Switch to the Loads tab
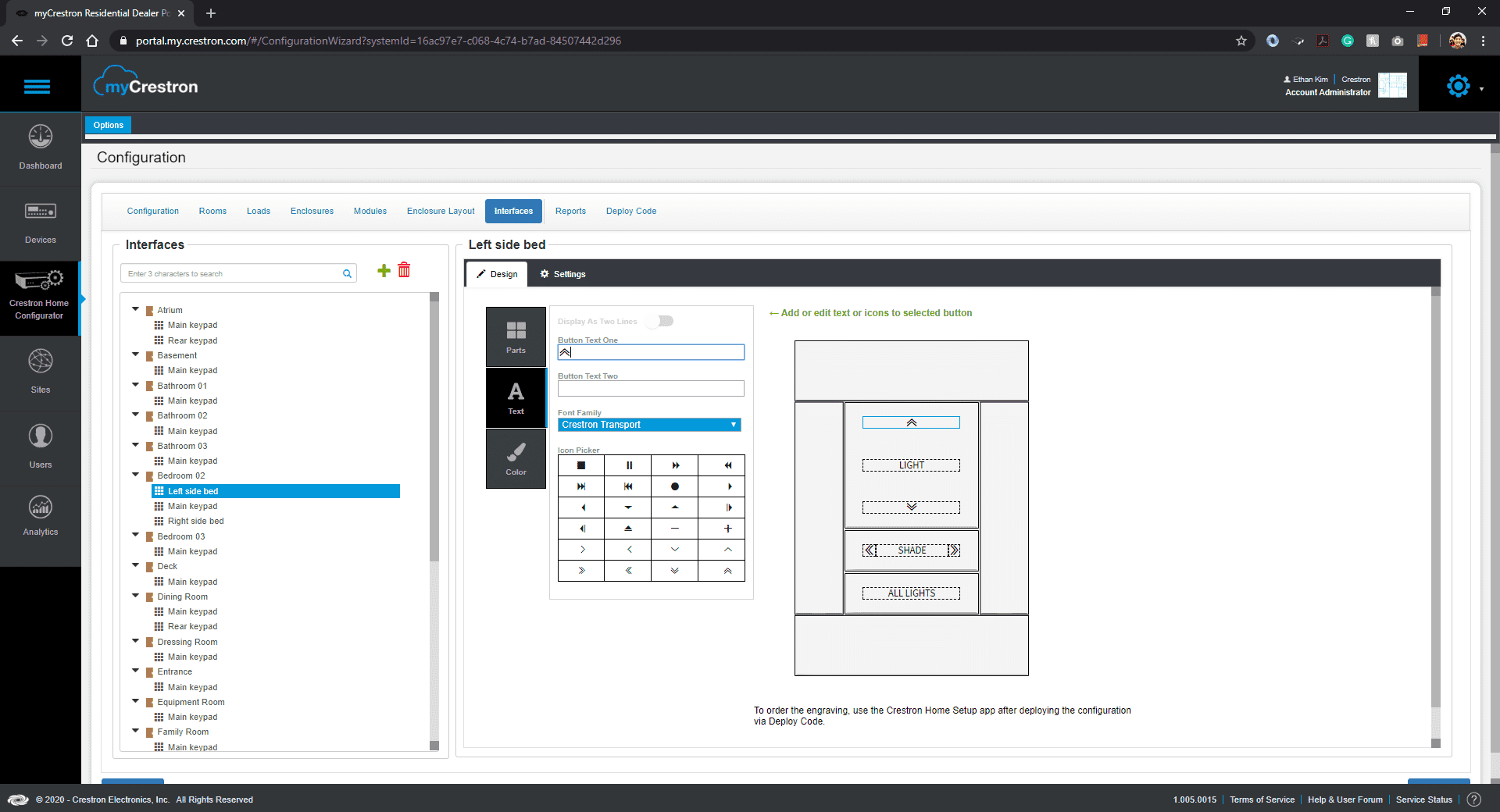The height and width of the screenshot is (812, 1500). pyautogui.click(x=259, y=211)
